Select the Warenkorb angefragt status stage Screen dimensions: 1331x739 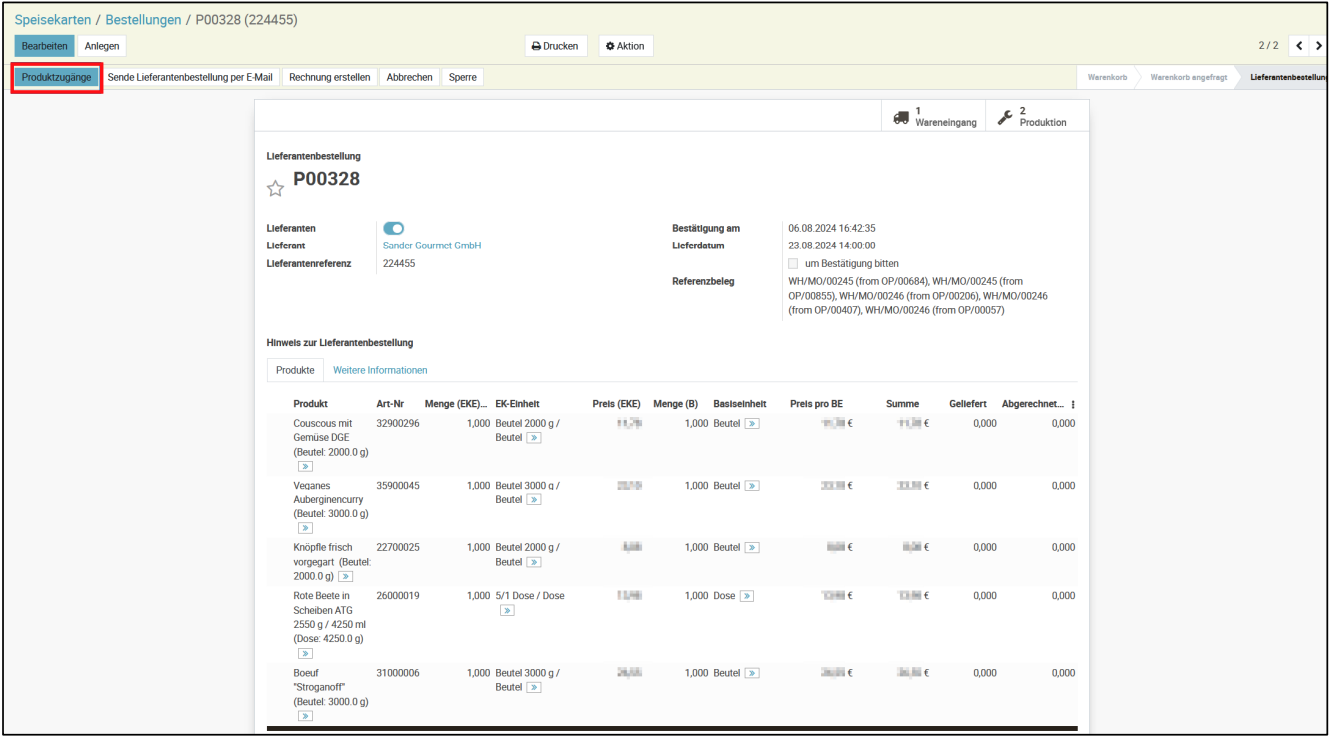coord(1188,77)
